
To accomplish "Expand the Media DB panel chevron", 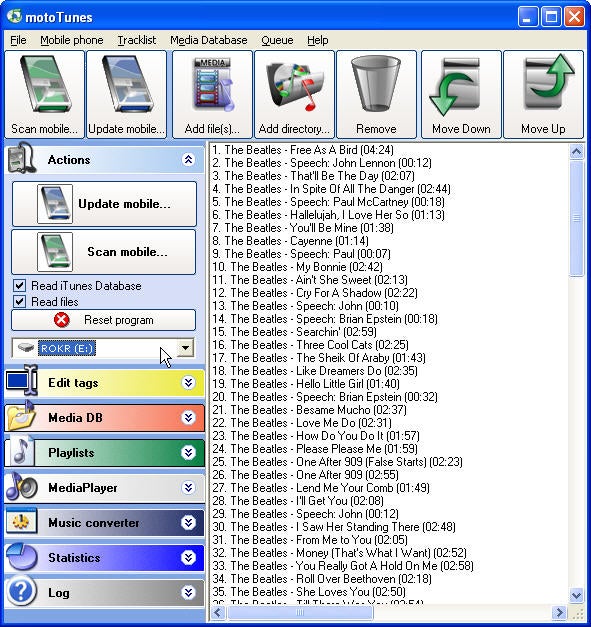I will click(188, 418).
